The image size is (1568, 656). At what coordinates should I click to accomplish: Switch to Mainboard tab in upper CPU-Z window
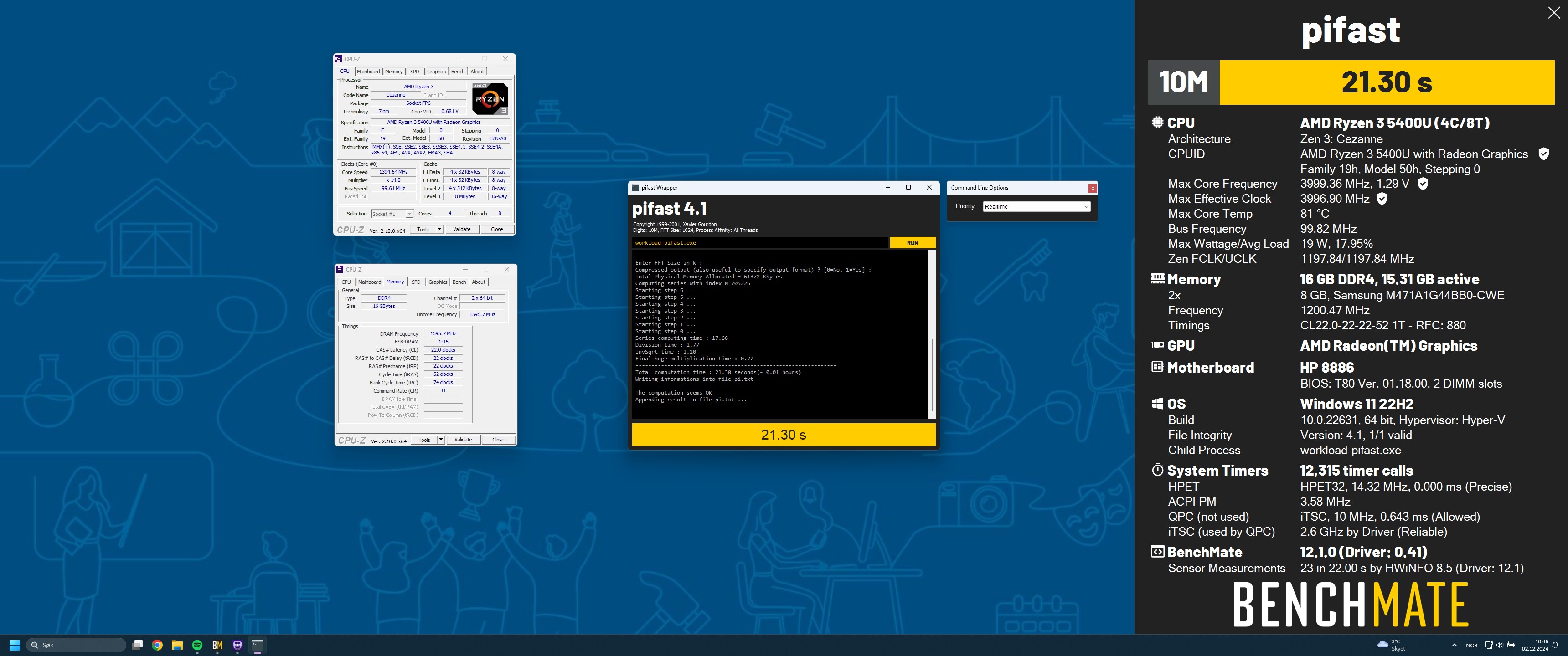click(x=368, y=71)
